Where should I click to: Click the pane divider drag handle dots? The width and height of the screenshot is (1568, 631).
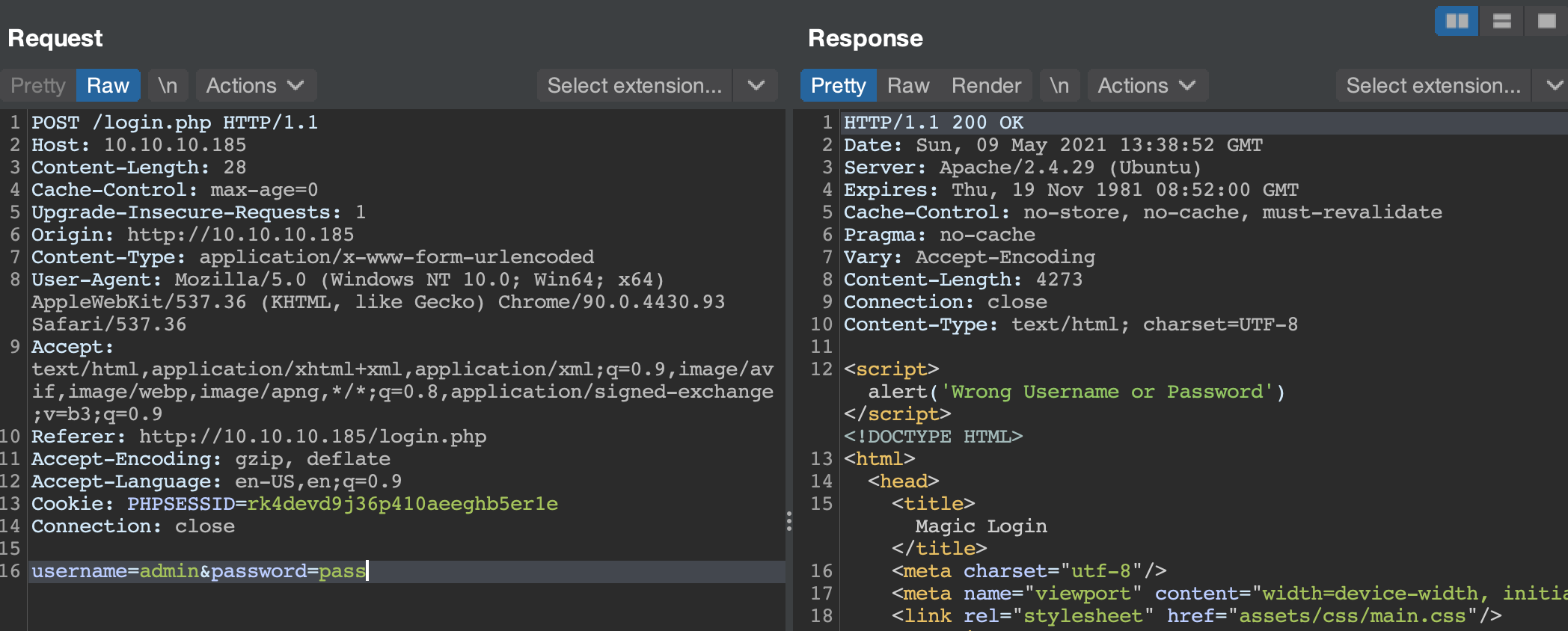pyautogui.click(x=789, y=521)
